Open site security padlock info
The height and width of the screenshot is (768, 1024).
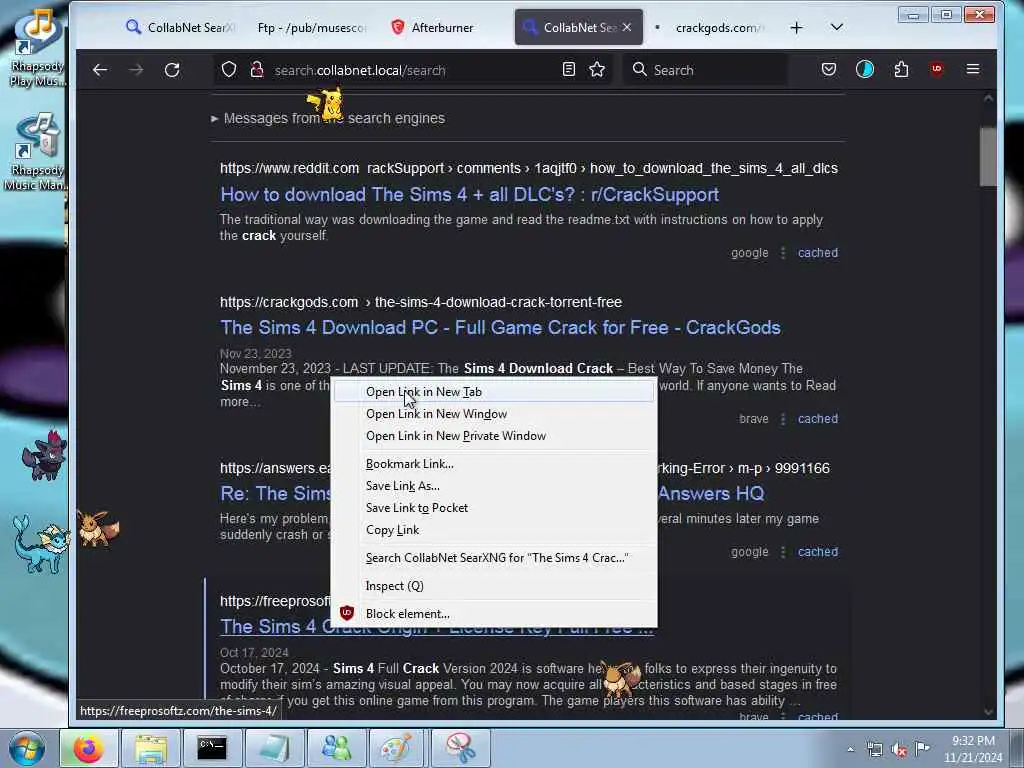(257, 69)
